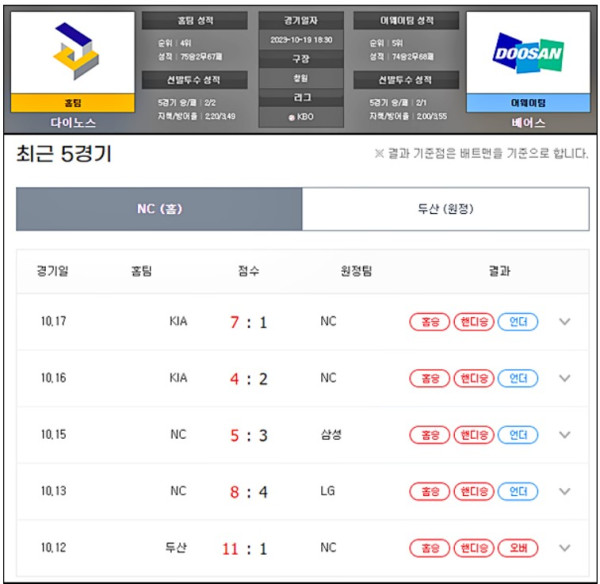
Task: Open details for the 10.13 NC vs LG game
Action: pos(565,492)
